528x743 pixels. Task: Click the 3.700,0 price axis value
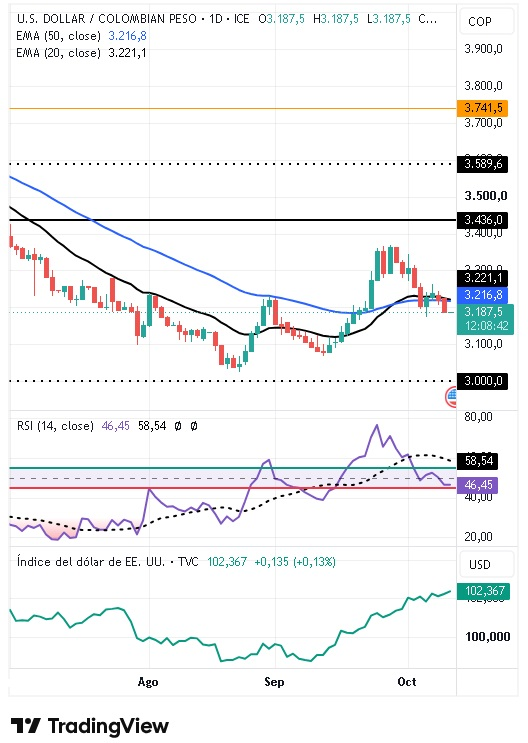(483, 123)
